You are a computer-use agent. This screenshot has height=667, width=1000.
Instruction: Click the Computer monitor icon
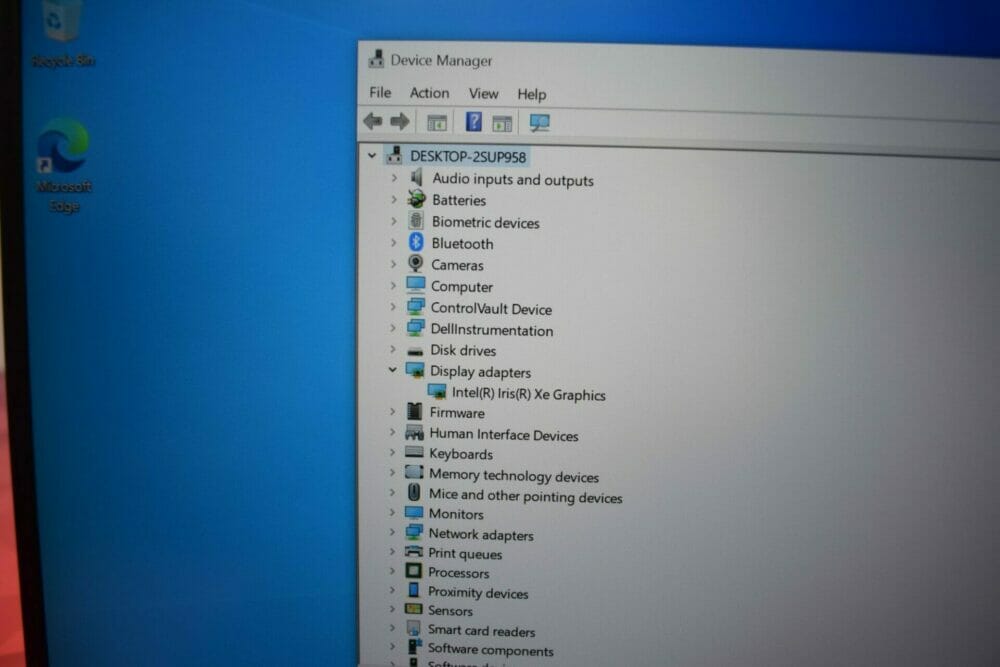[415, 284]
